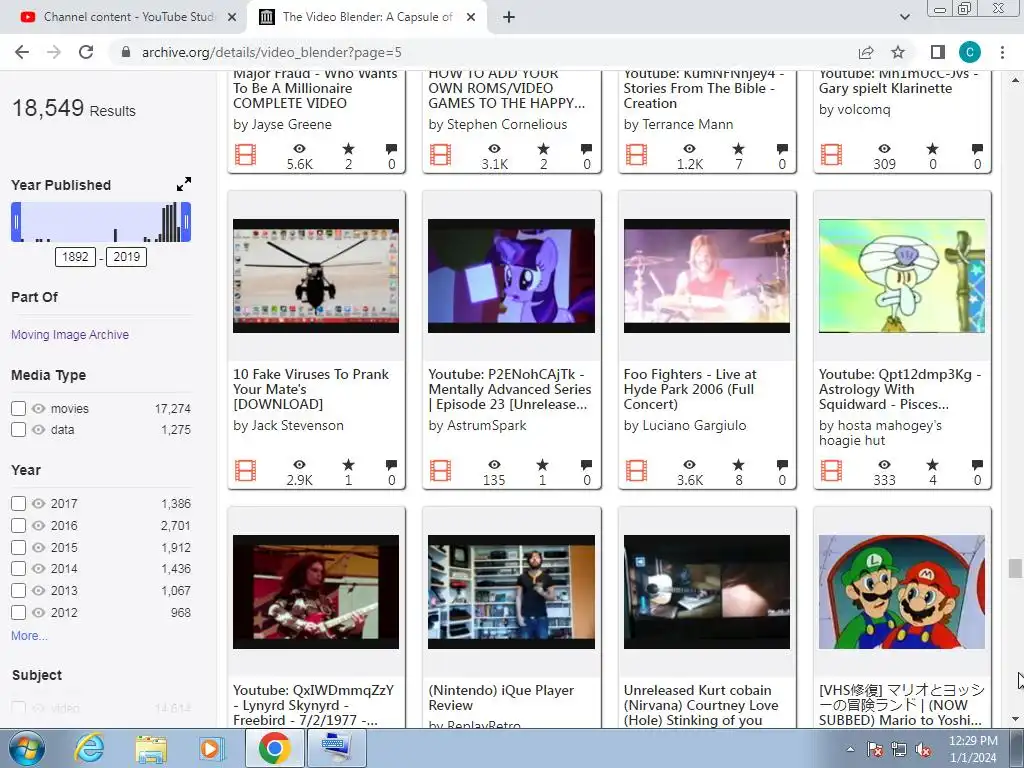Click favorites star on Stories From The Bible card
This screenshot has width=1024, height=768.
coord(738,149)
